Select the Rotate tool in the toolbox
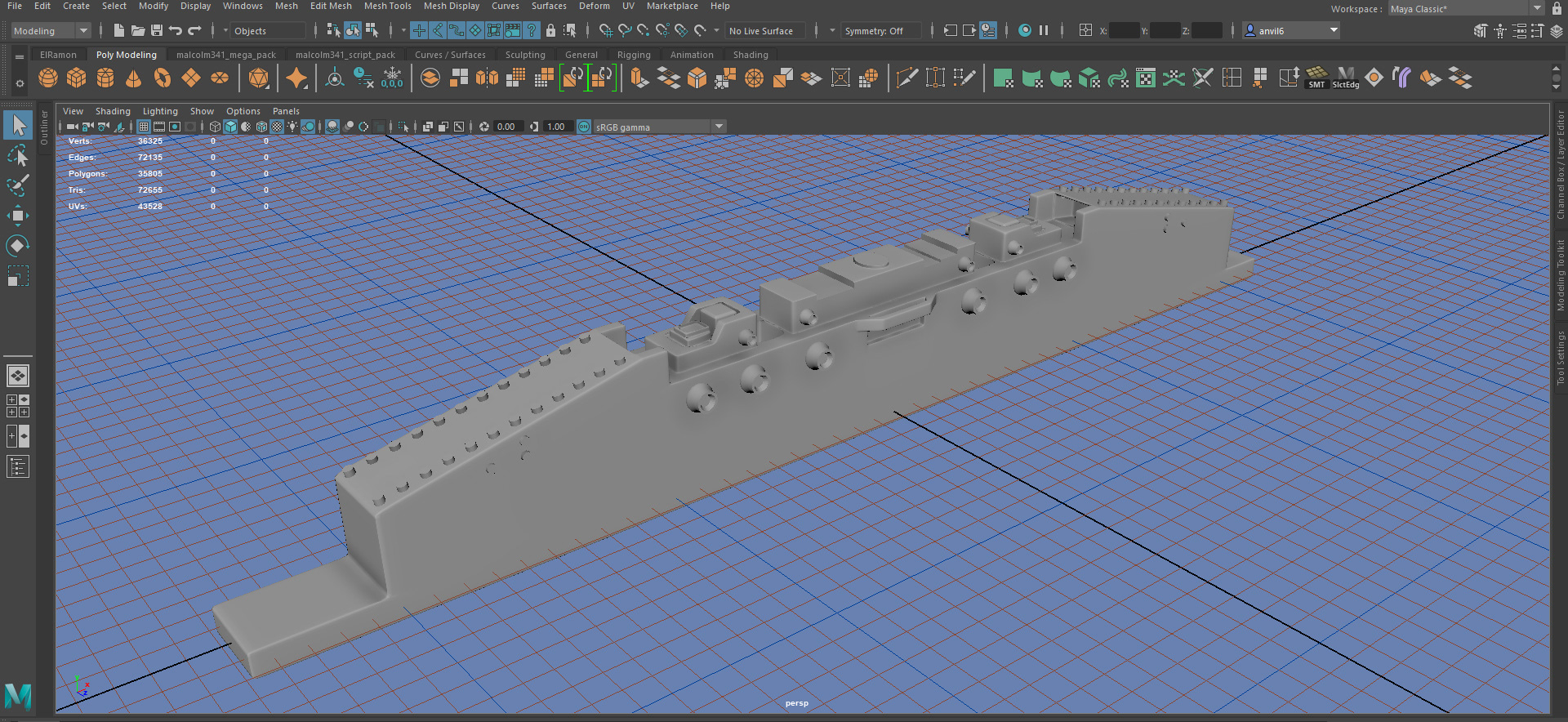The image size is (1568, 722). (x=17, y=246)
